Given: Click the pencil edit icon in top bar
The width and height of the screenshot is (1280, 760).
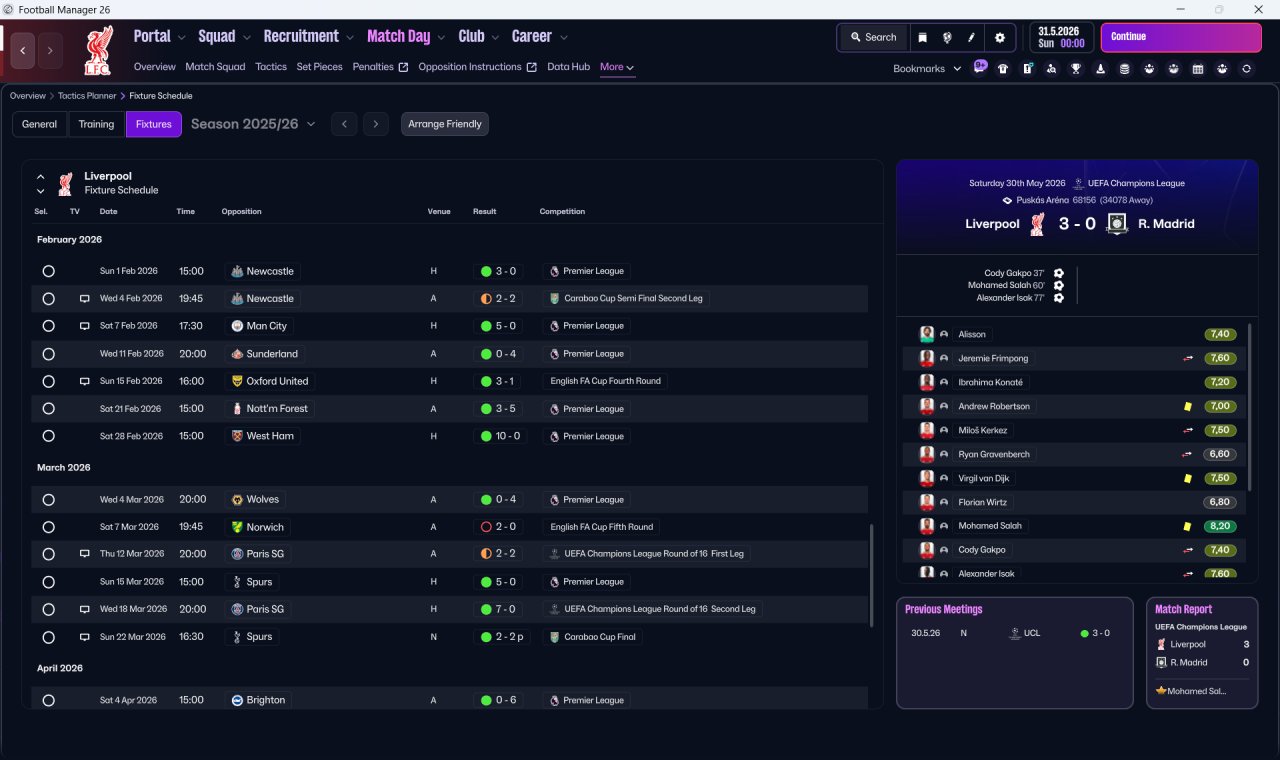Looking at the screenshot, I should tap(971, 37).
